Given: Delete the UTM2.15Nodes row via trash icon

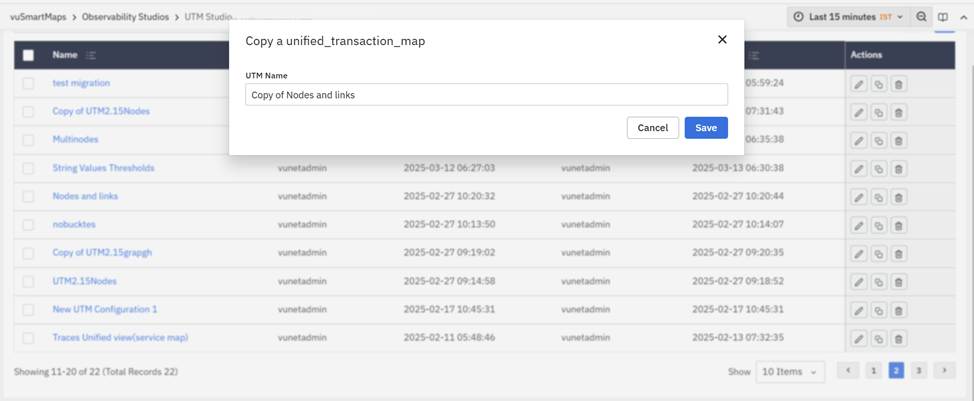Looking at the screenshot, I should click(898, 282).
